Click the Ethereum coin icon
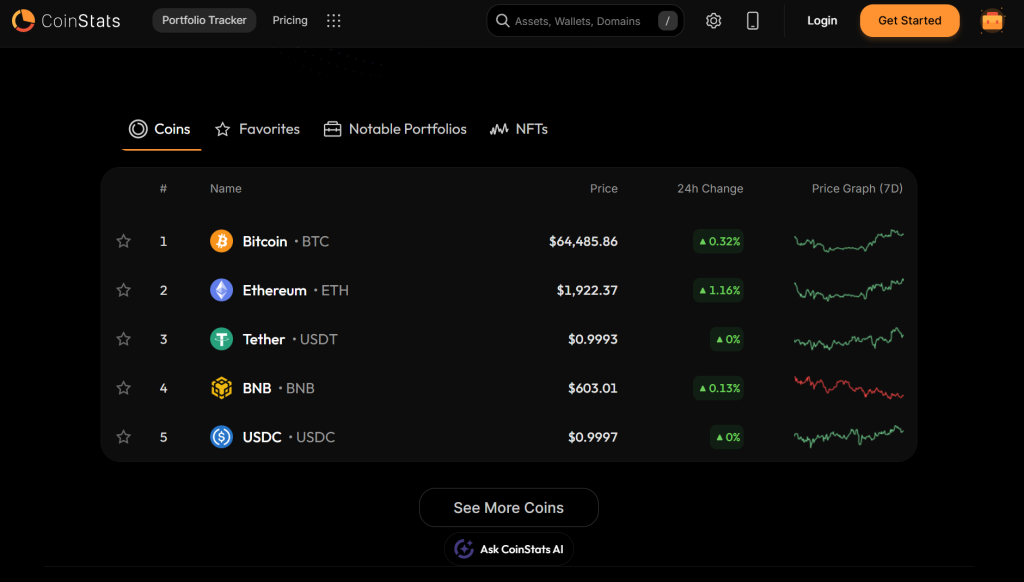The width and height of the screenshot is (1024, 582). pos(221,290)
